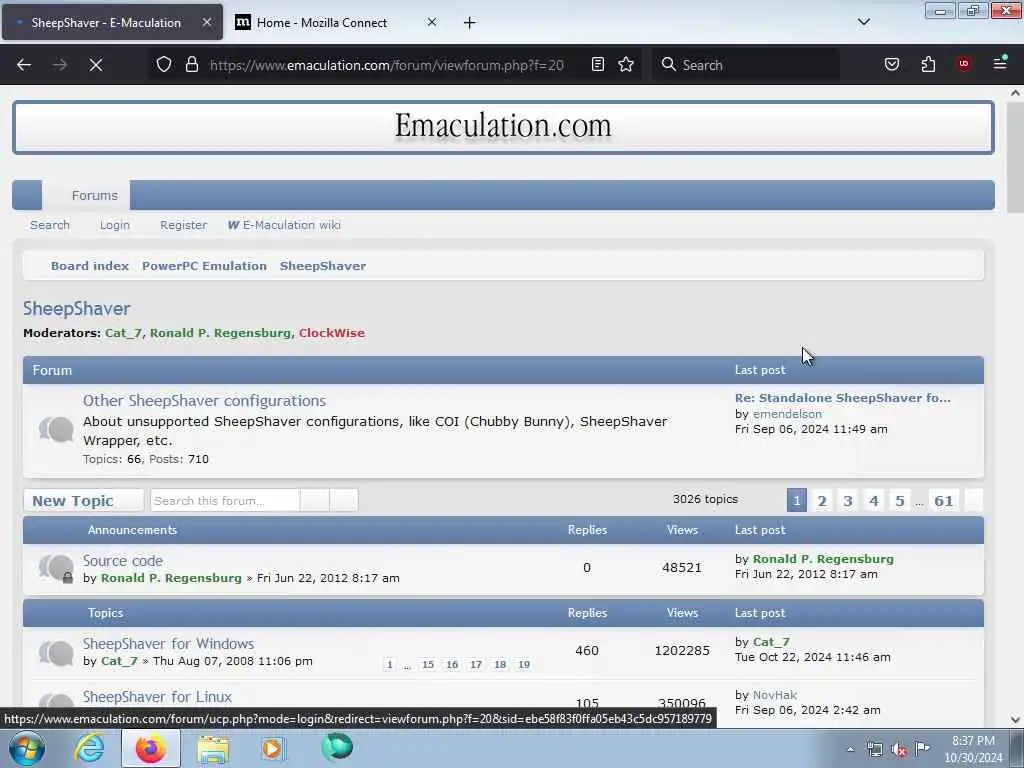Screen dimensions: 1024x768
Task: Click Firefox icon in taskbar
Action: click(x=151, y=748)
